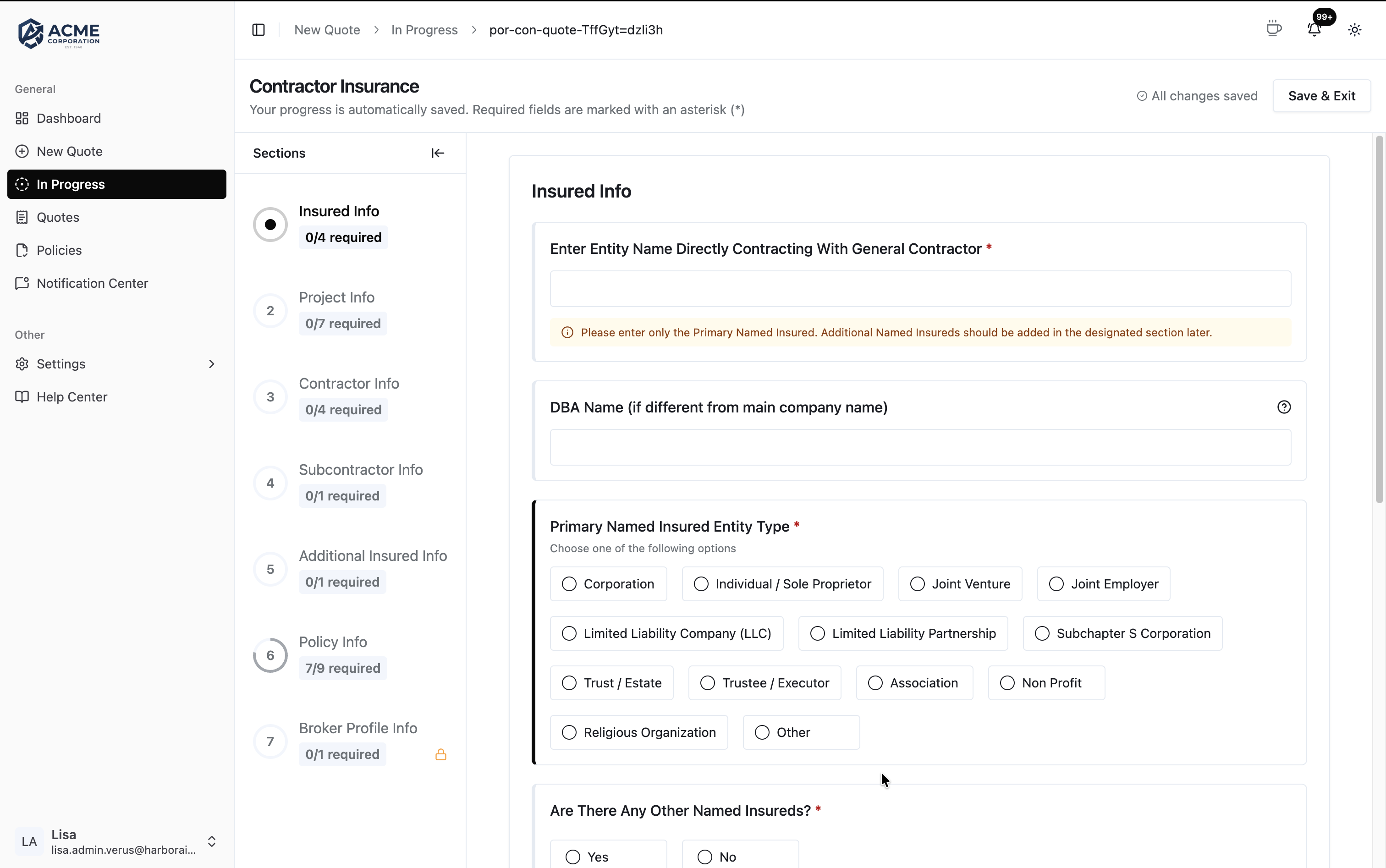This screenshot has height=868, width=1386.
Task: Click All changes saved status
Action: tap(1197, 96)
